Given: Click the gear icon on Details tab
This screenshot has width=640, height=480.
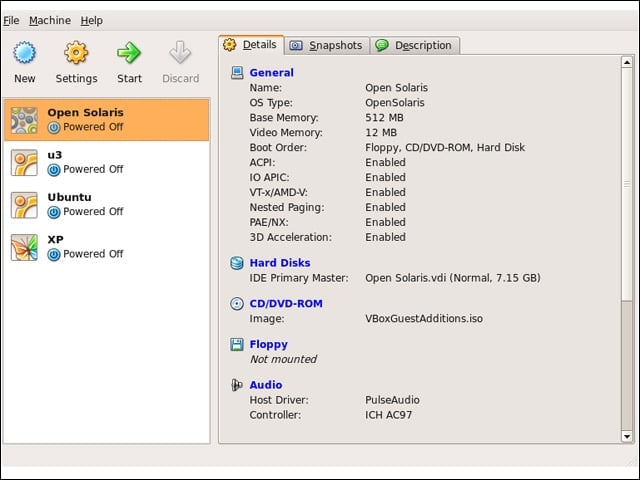Looking at the screenshot, I should click(x=229, y=44).
